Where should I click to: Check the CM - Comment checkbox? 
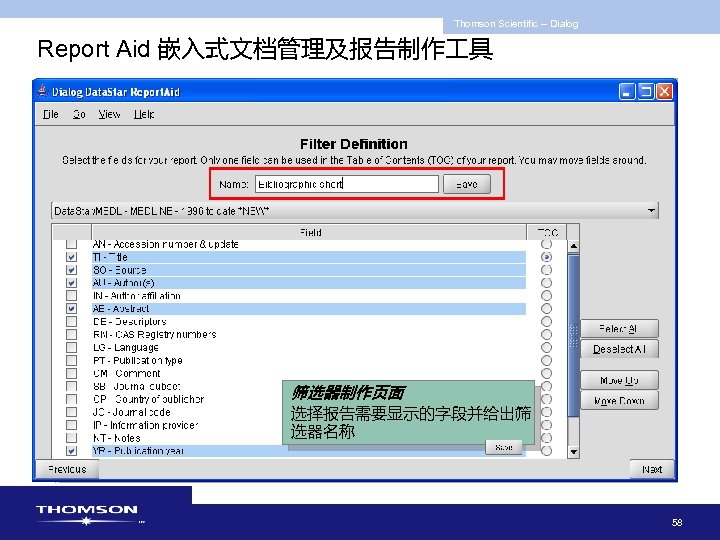click(x=71, y=373)
